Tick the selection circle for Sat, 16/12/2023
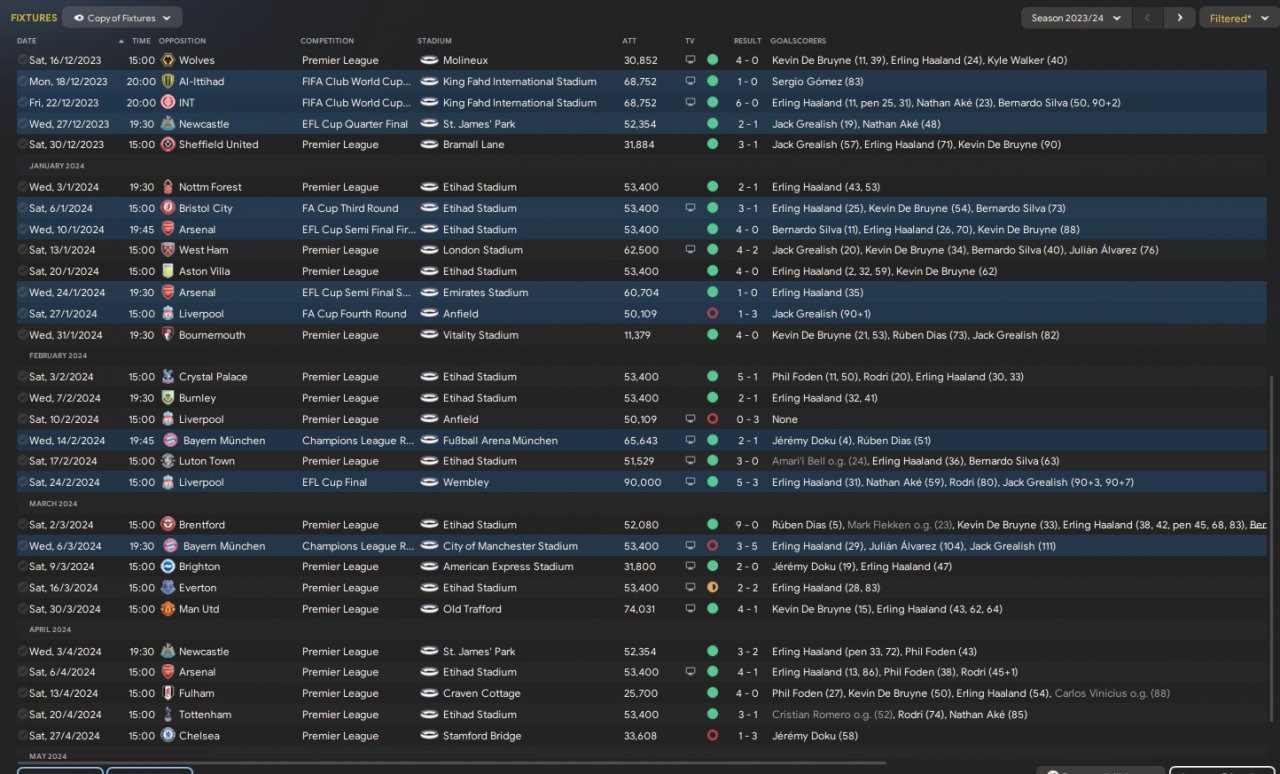The image size is (1280, 774). click(22, 60)
